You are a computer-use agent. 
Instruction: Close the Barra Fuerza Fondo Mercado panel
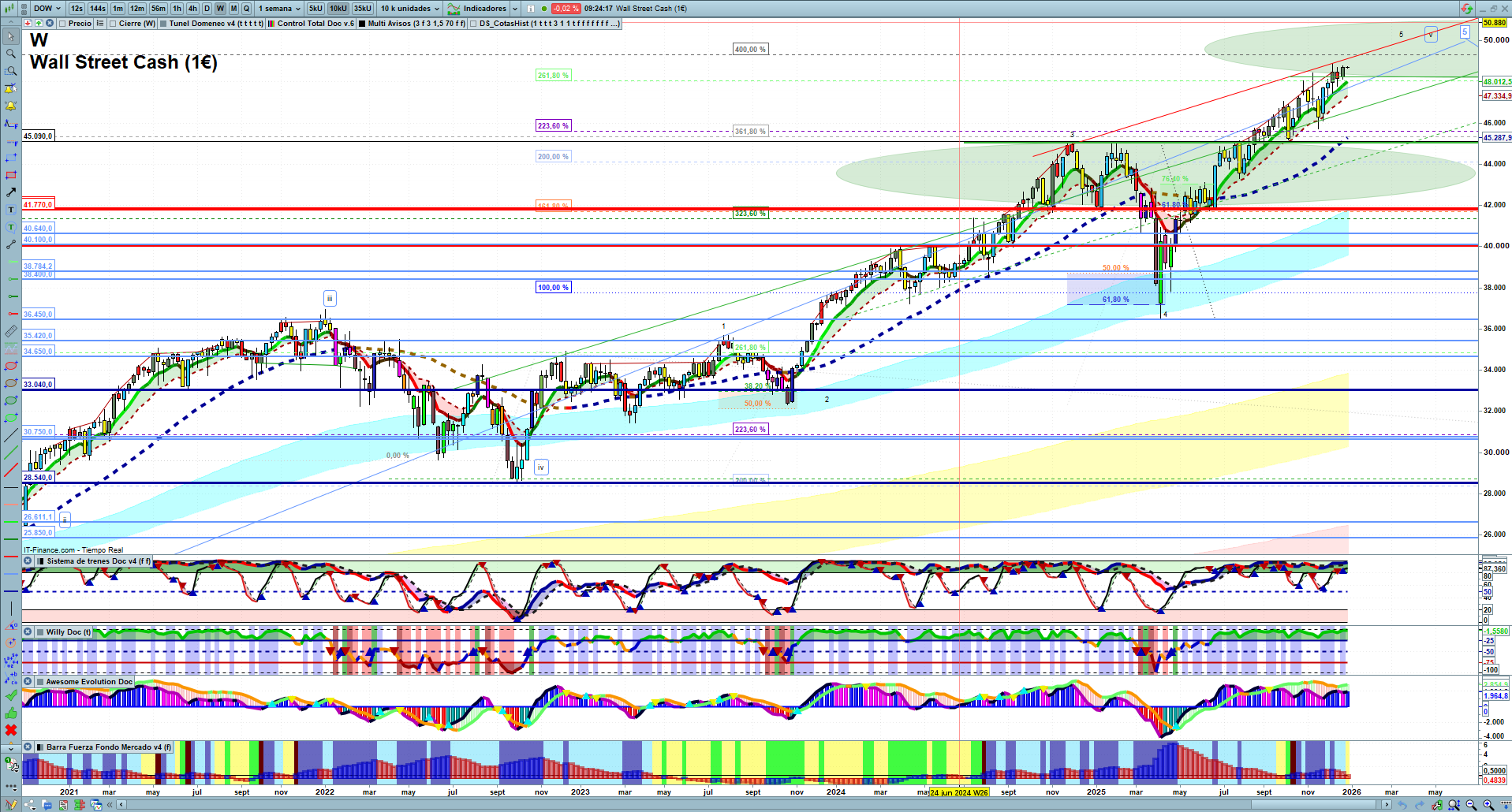tap(28, 747)
